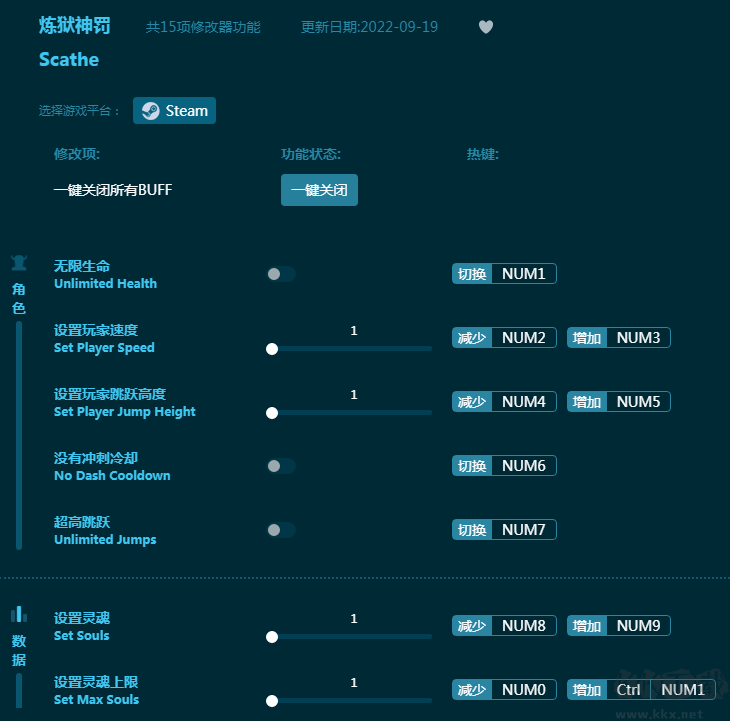Click the Set Max Souls slider handle
Image resolution: width=730 pixels, height=721 pixels.
point(272,701)
